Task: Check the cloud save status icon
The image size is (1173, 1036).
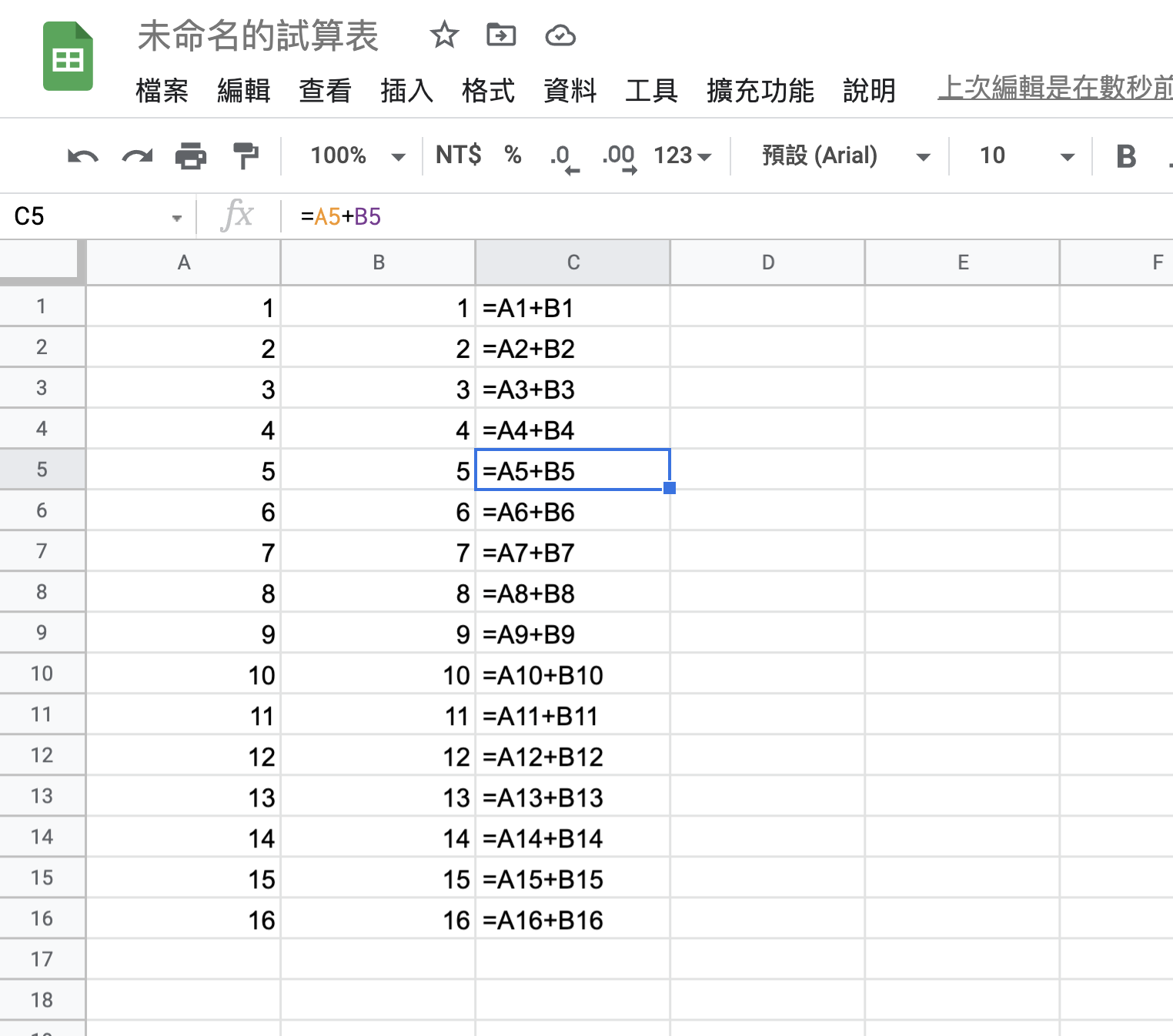Action: click(560, 35)
